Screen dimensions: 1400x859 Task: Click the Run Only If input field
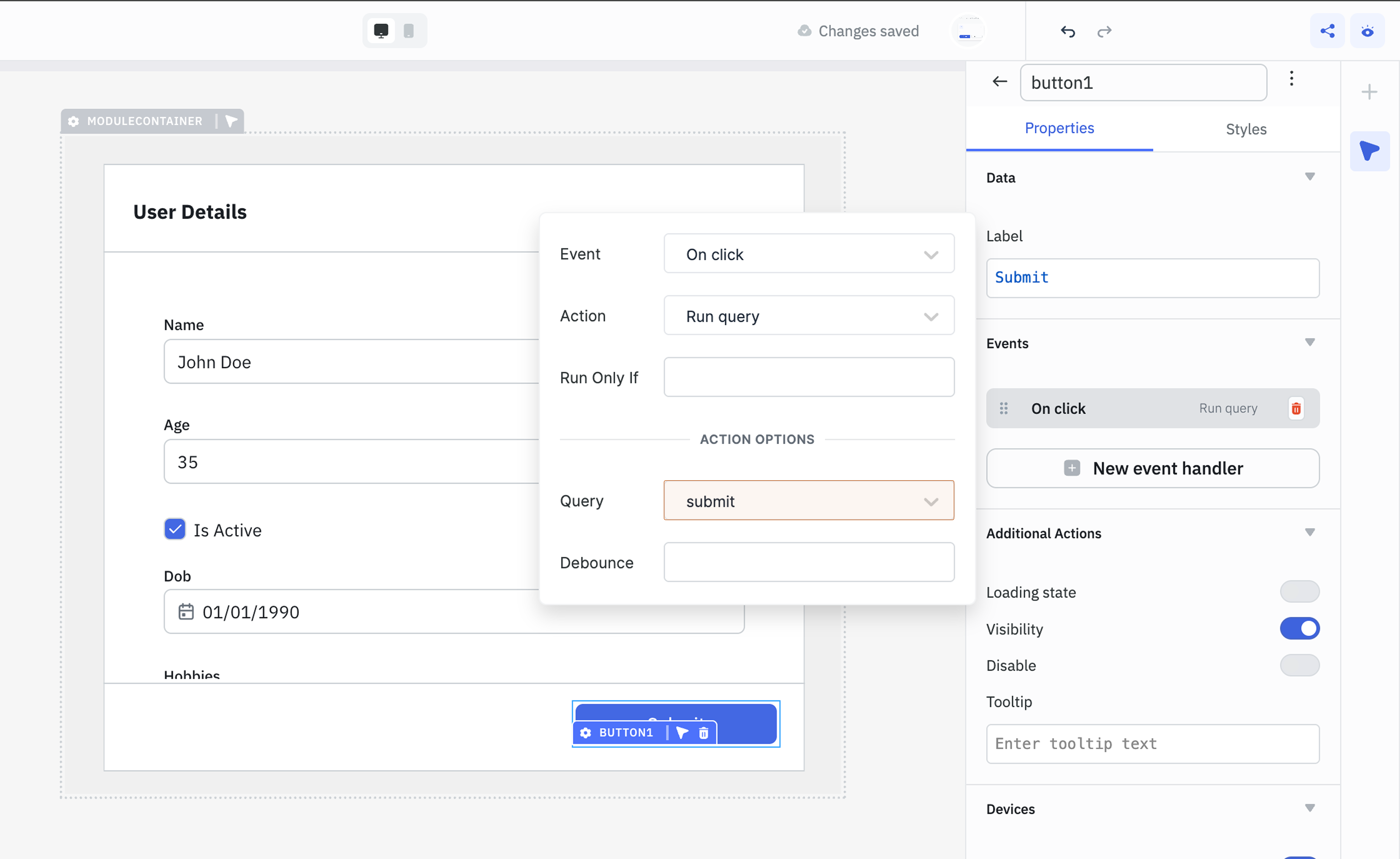(x=809, y=377)
